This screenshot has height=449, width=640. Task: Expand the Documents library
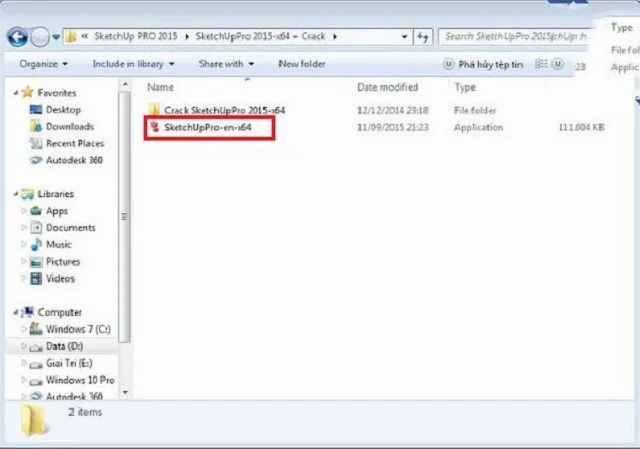coord(23,227)
